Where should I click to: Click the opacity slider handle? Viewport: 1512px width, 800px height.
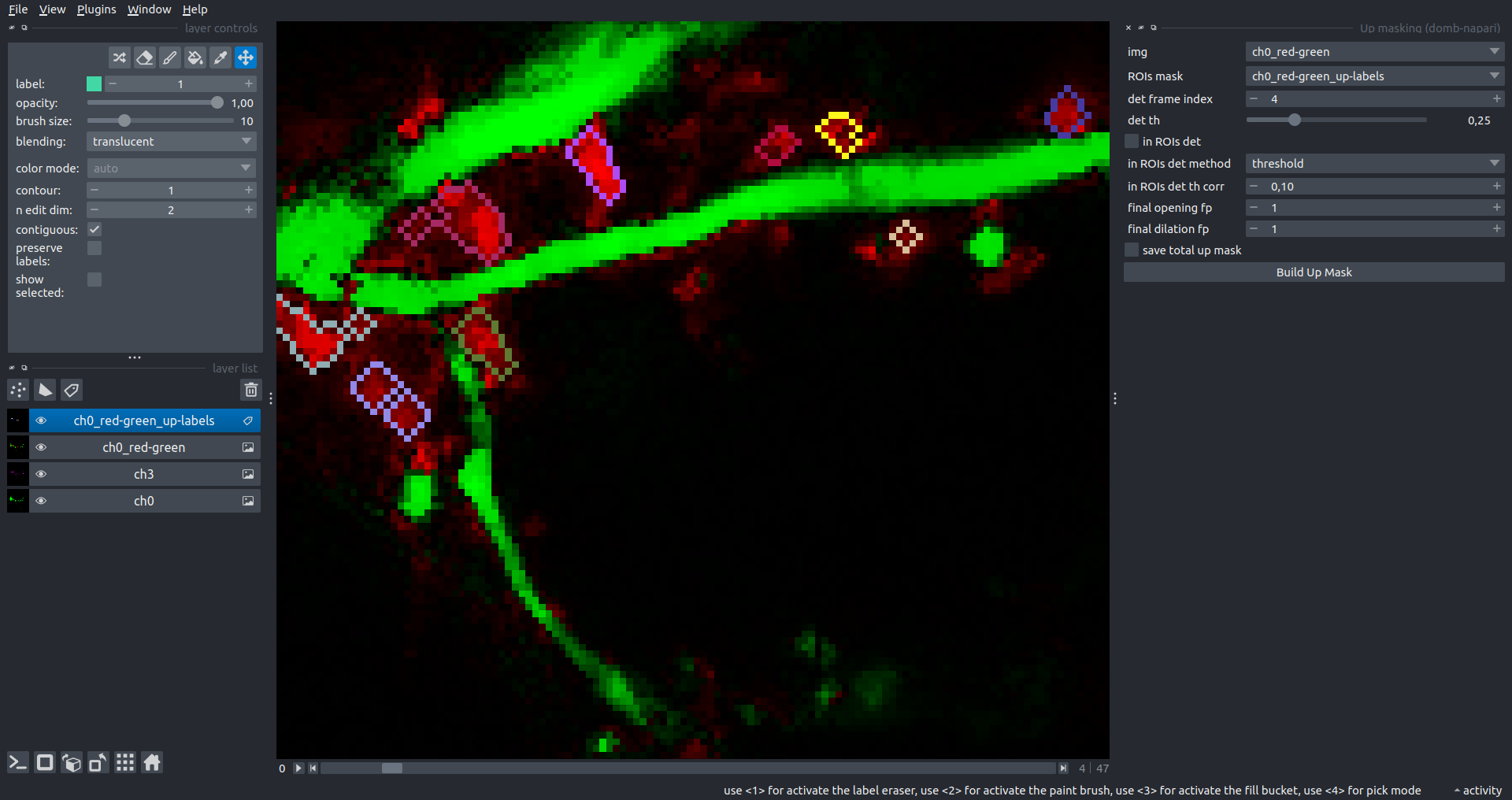(217, 102)
